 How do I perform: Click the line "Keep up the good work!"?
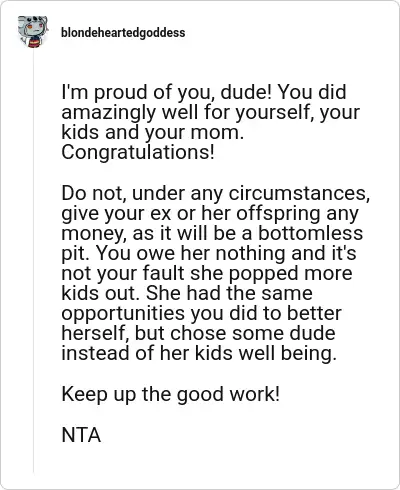point(170,394)
